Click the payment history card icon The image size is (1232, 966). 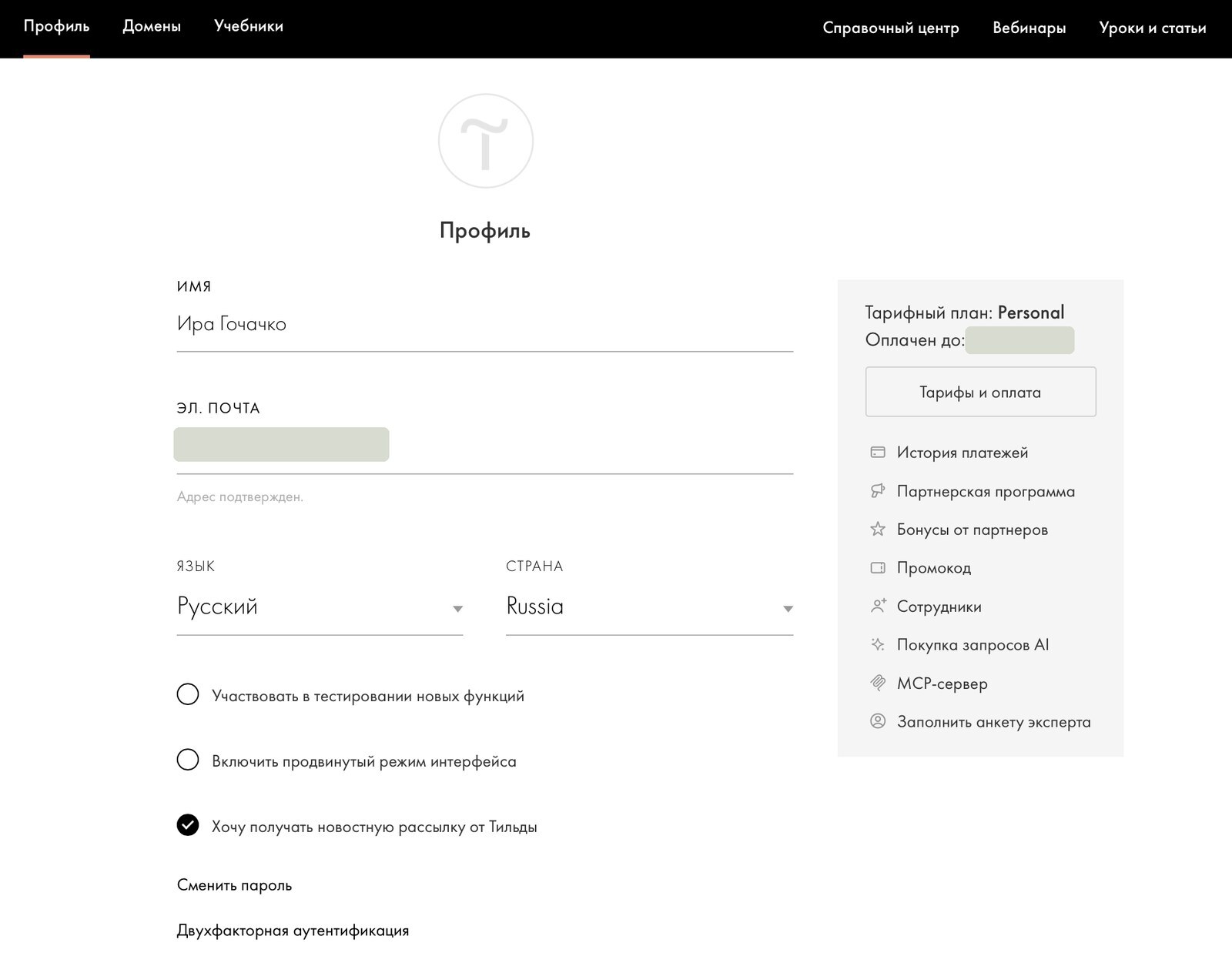pyautogui.click(x=877, y=453)
